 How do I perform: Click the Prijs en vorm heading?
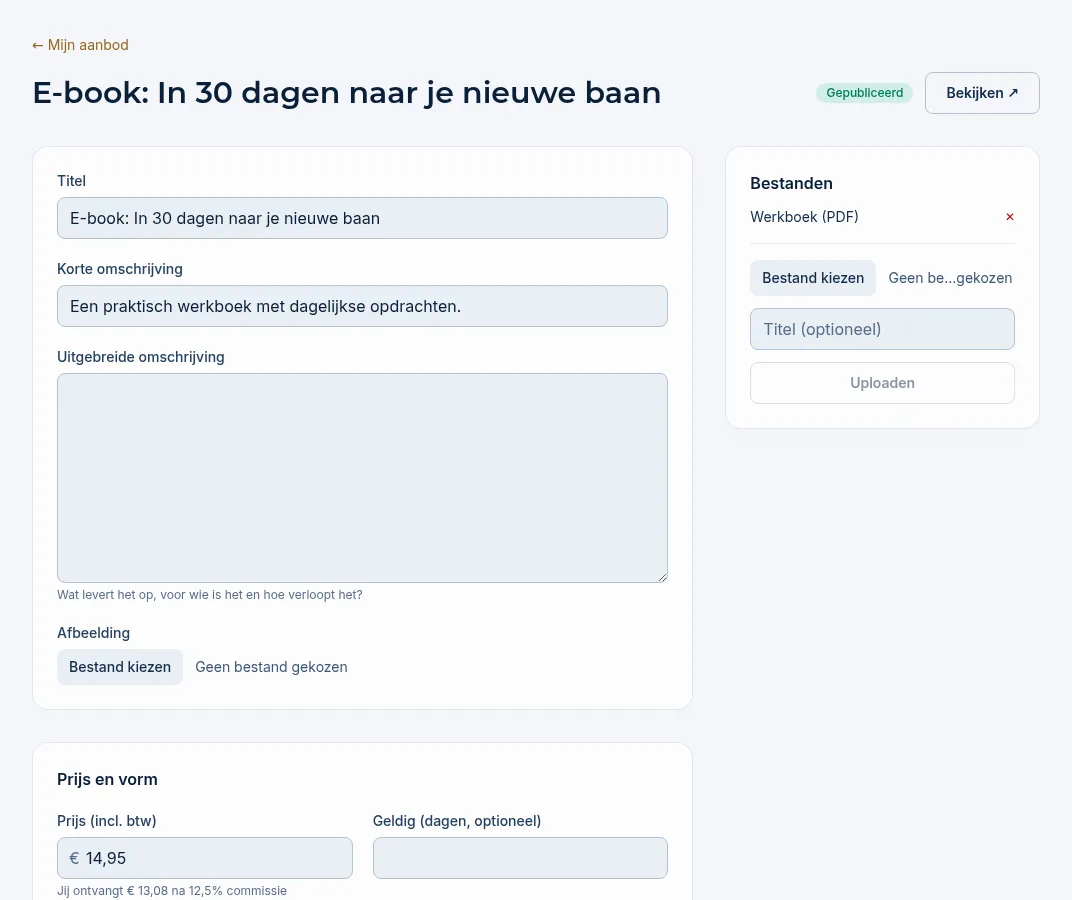click(107, 780)
